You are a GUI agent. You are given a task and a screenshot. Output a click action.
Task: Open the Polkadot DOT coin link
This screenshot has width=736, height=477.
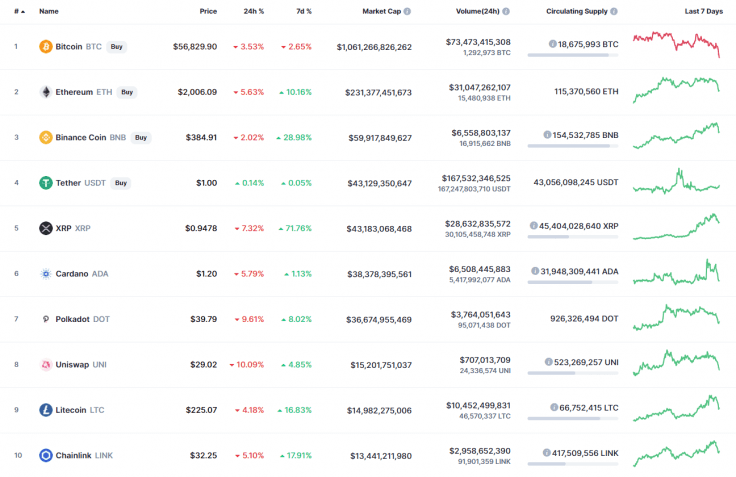pos(82,319)
